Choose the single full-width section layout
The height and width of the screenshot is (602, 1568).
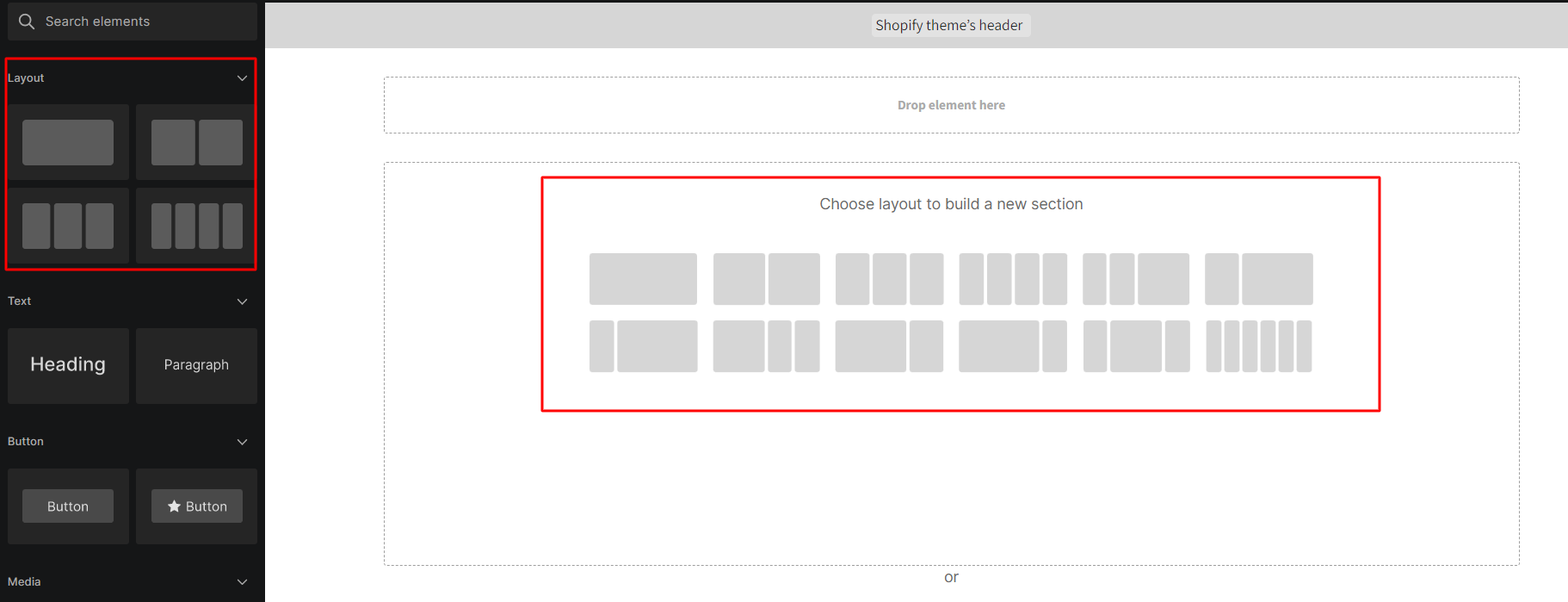tap(643, 279)
